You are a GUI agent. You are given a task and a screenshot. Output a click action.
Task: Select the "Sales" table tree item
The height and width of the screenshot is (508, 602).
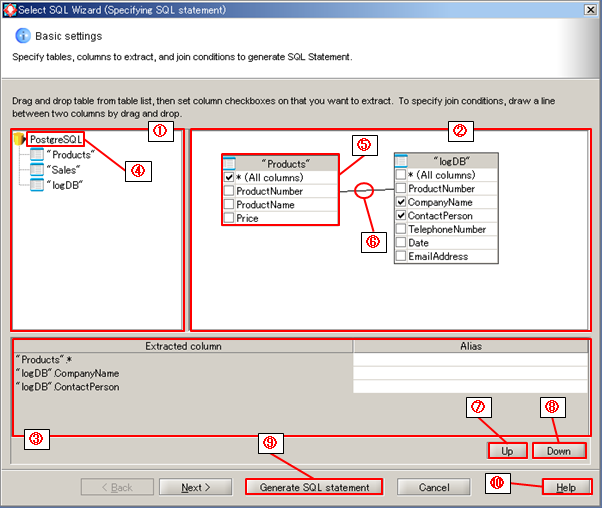pos(63,170)
